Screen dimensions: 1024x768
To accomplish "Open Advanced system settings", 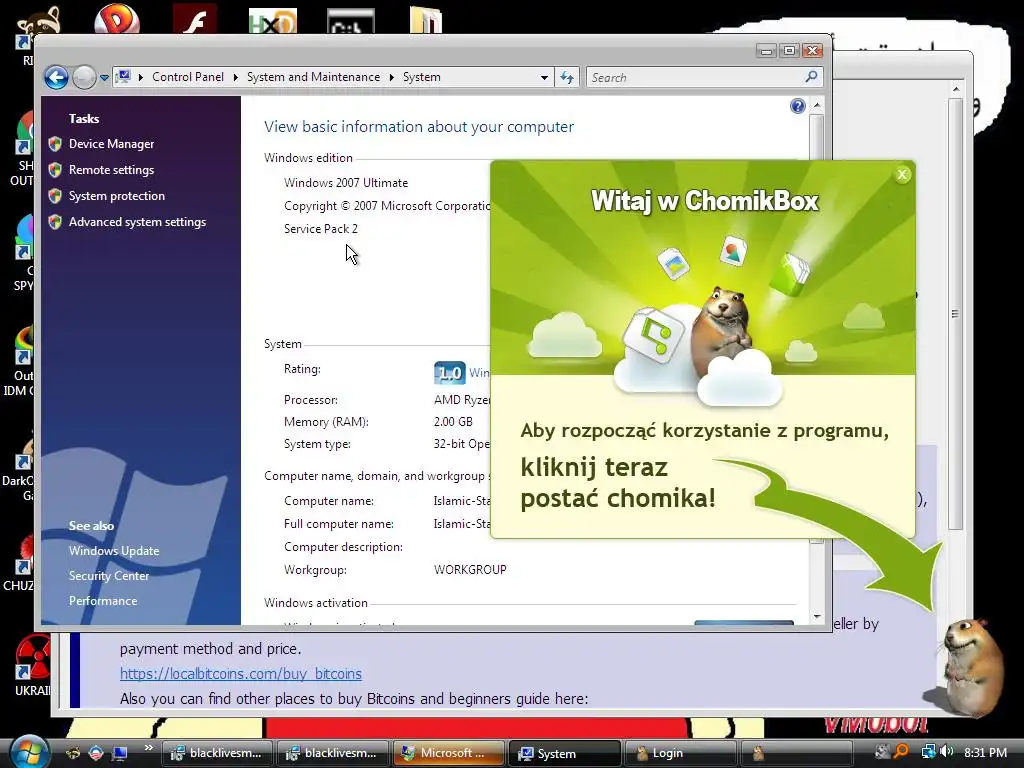I will 137,222.
